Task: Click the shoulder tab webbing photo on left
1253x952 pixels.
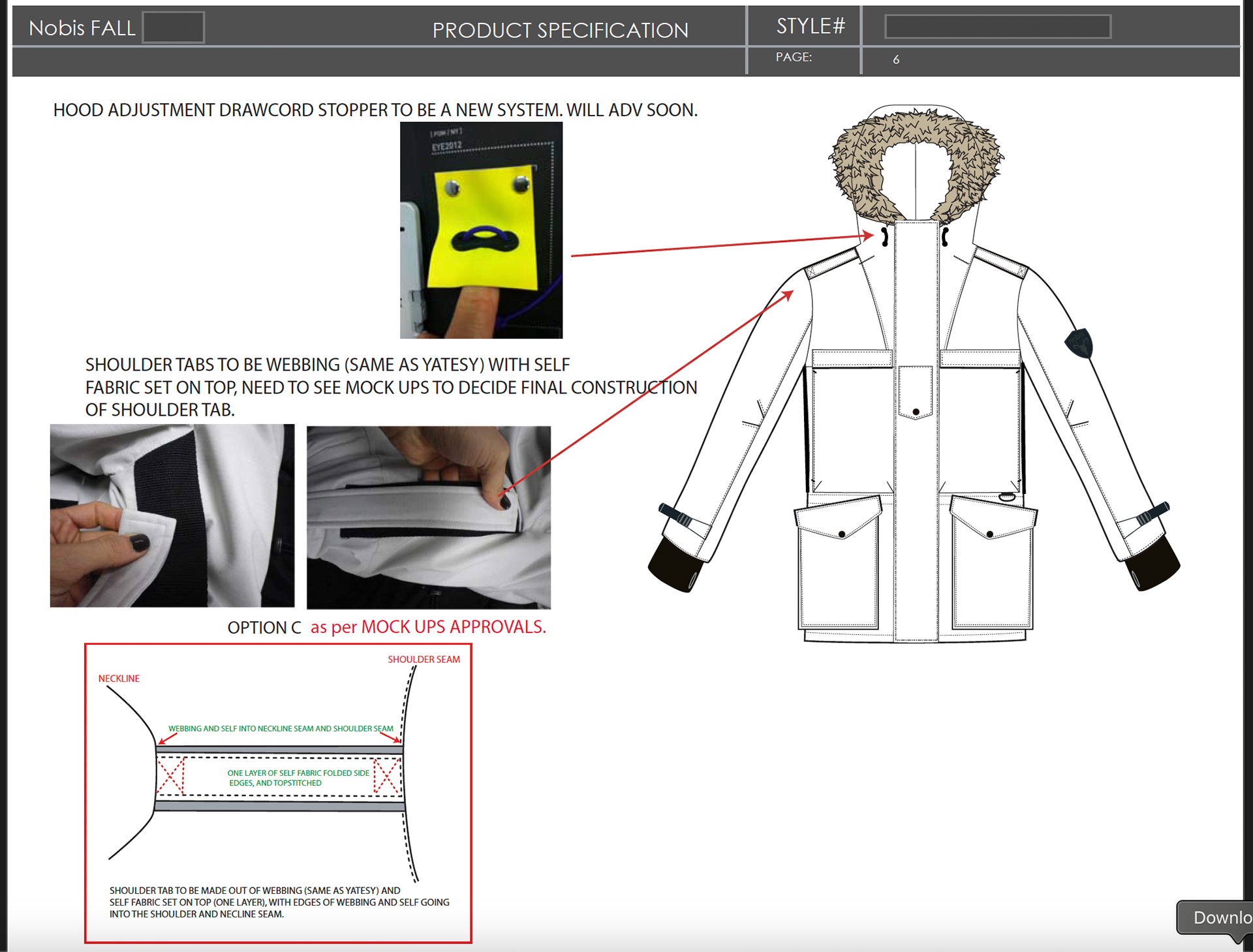Action: (172, 515)
